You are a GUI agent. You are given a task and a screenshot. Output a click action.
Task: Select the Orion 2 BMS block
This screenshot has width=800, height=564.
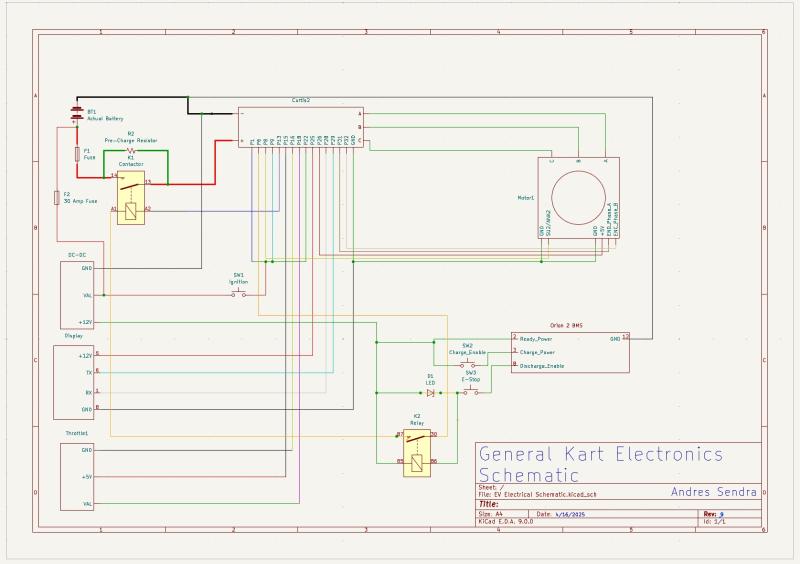(x=570, y=350)
